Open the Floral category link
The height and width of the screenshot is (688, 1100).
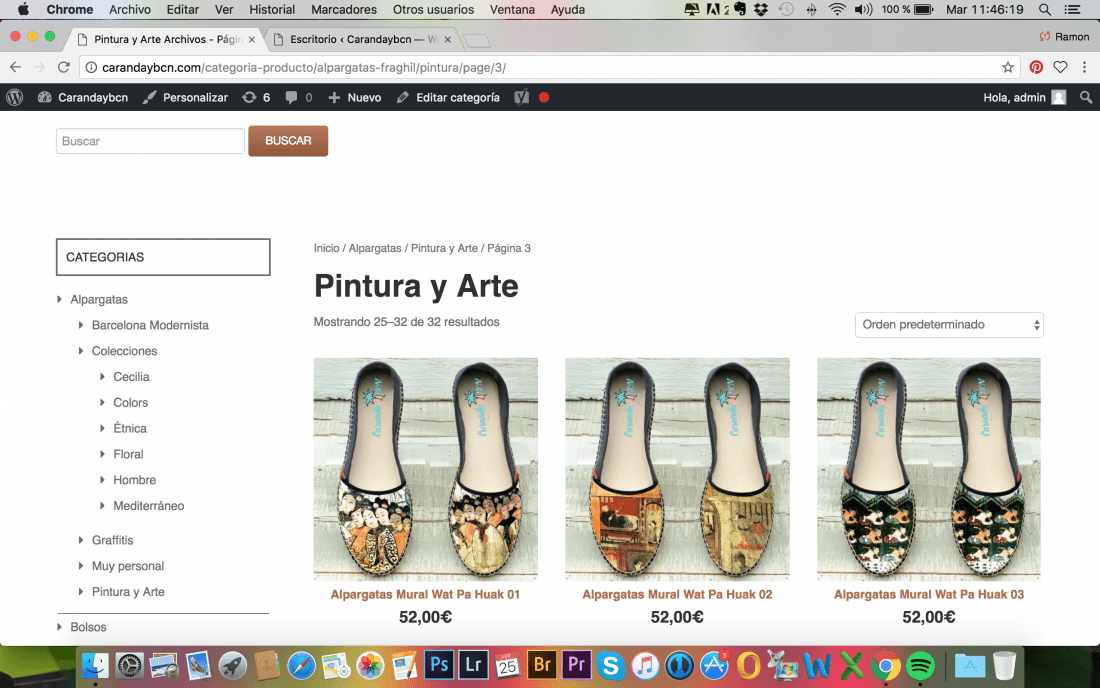pyautogui.click(x=128, y=454)
